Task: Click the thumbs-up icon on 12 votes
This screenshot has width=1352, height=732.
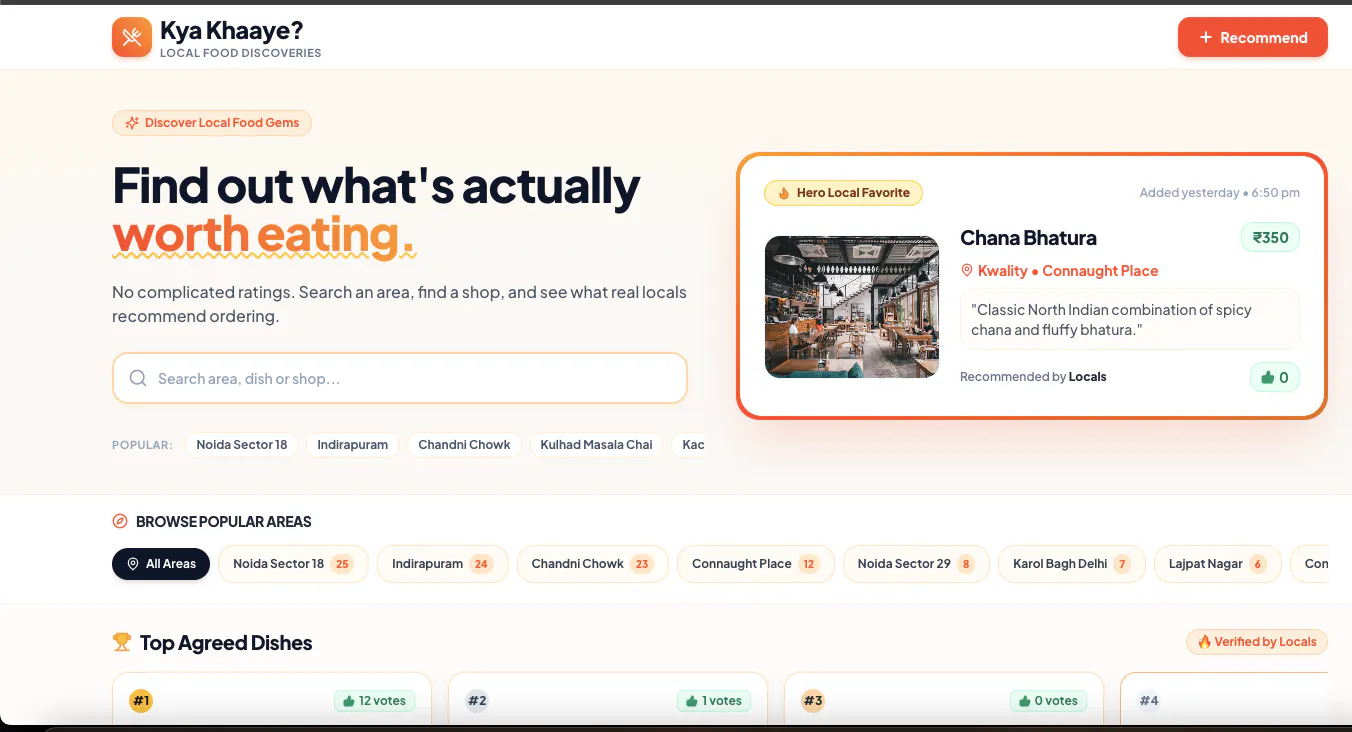Action: 348,701
